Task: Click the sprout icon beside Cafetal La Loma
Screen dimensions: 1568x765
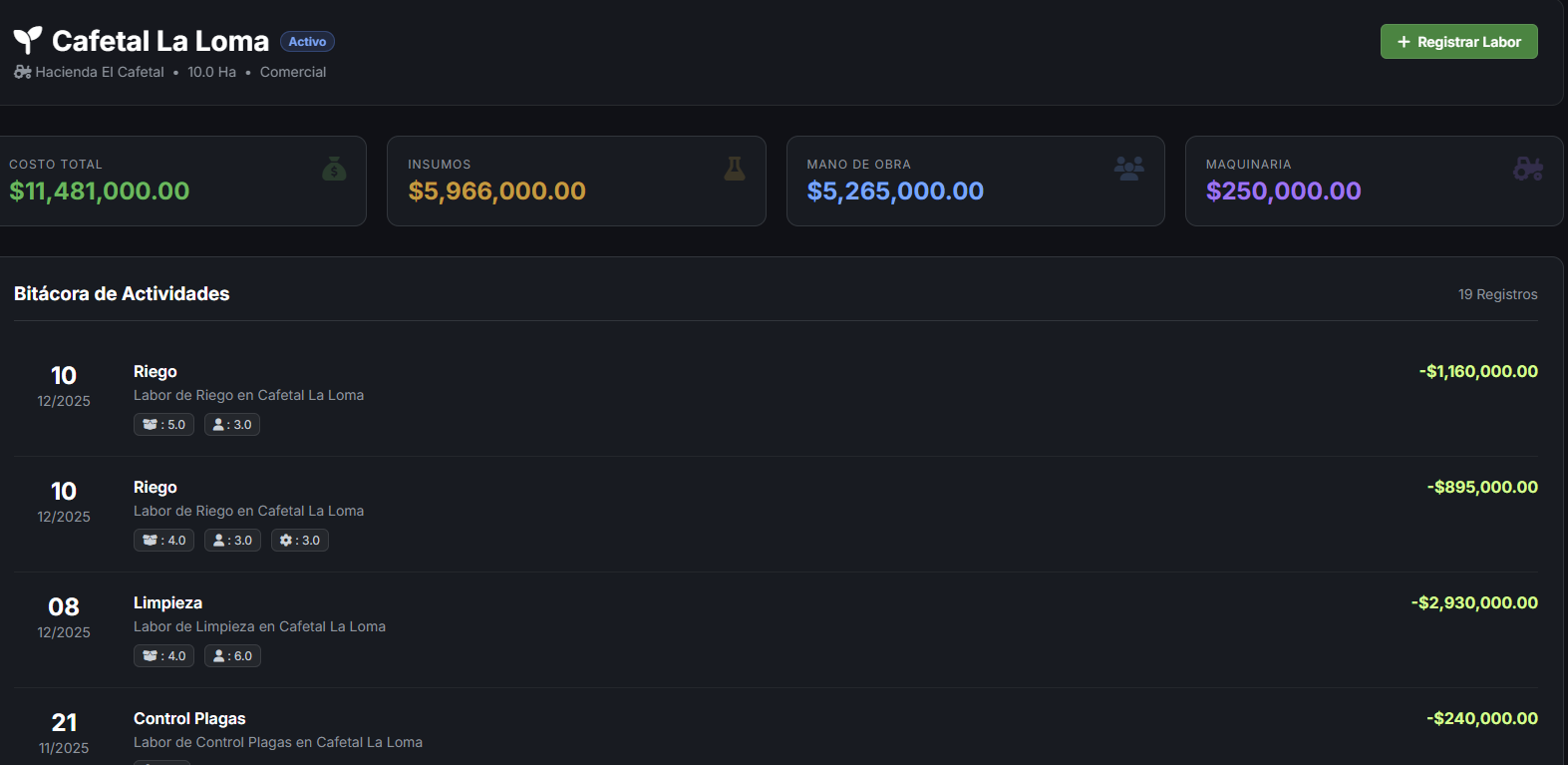Action: tap(28, 40)
